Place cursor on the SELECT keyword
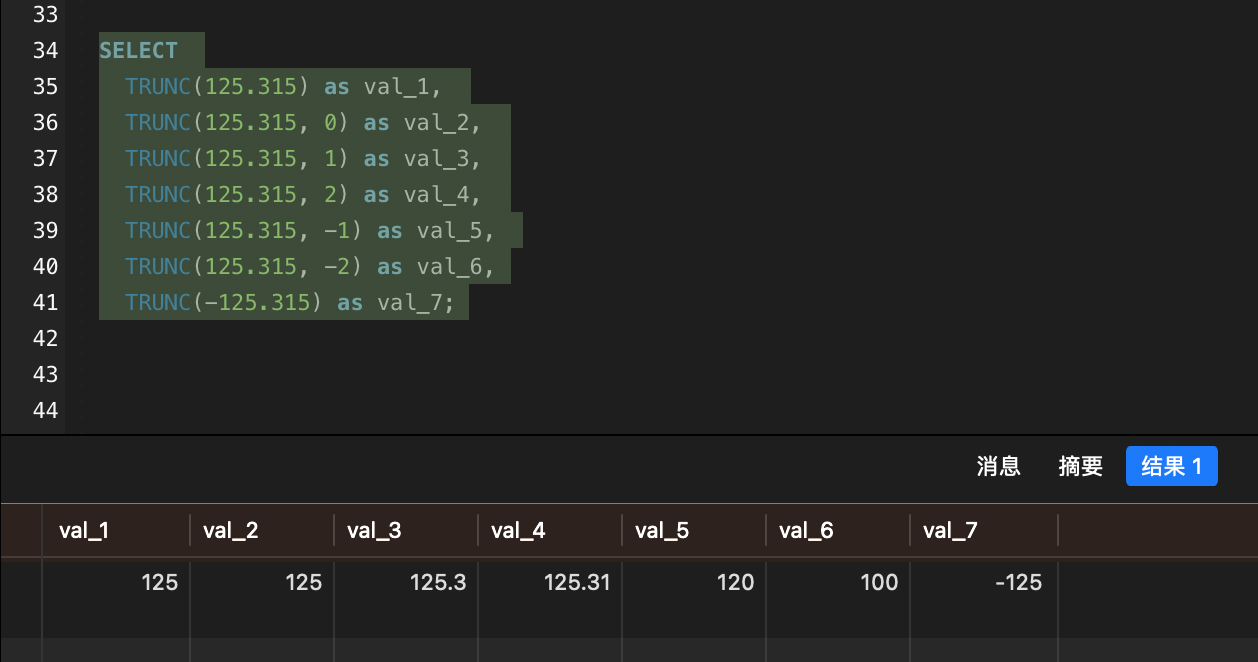Screen dimensions: 1258x662 138,50
